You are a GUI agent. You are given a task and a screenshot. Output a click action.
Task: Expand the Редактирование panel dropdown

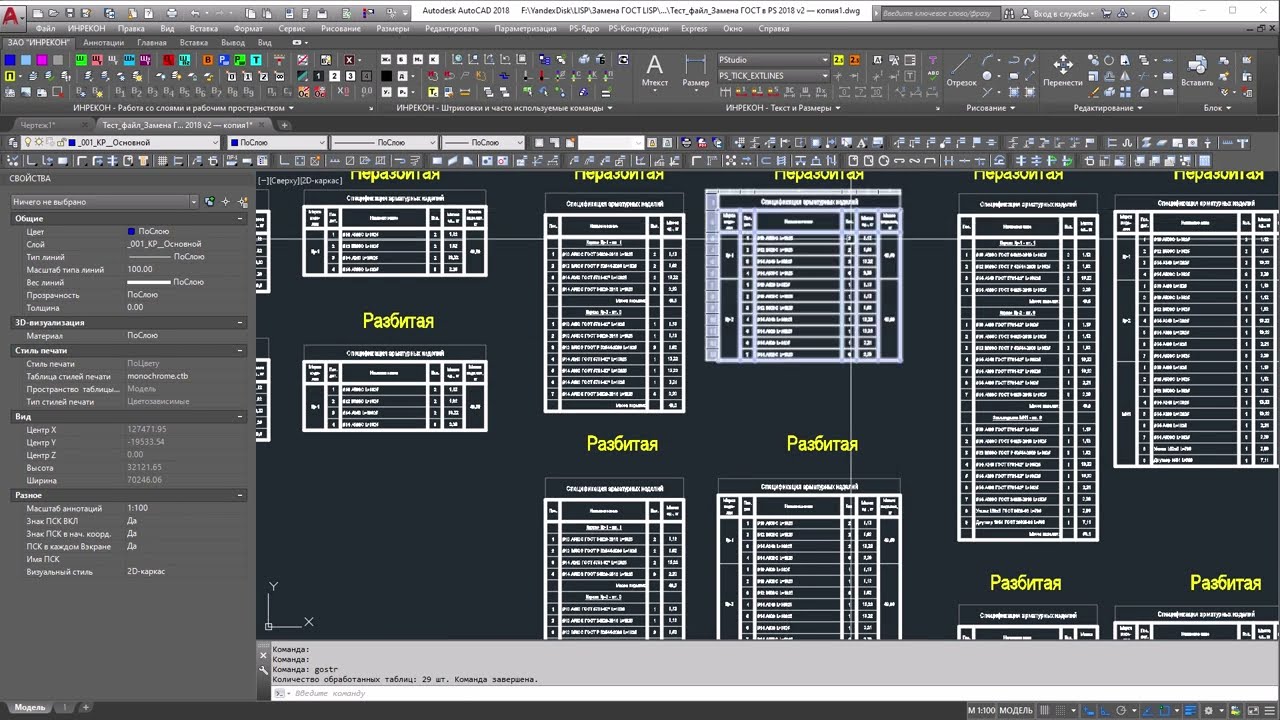tap(1110, 108)
